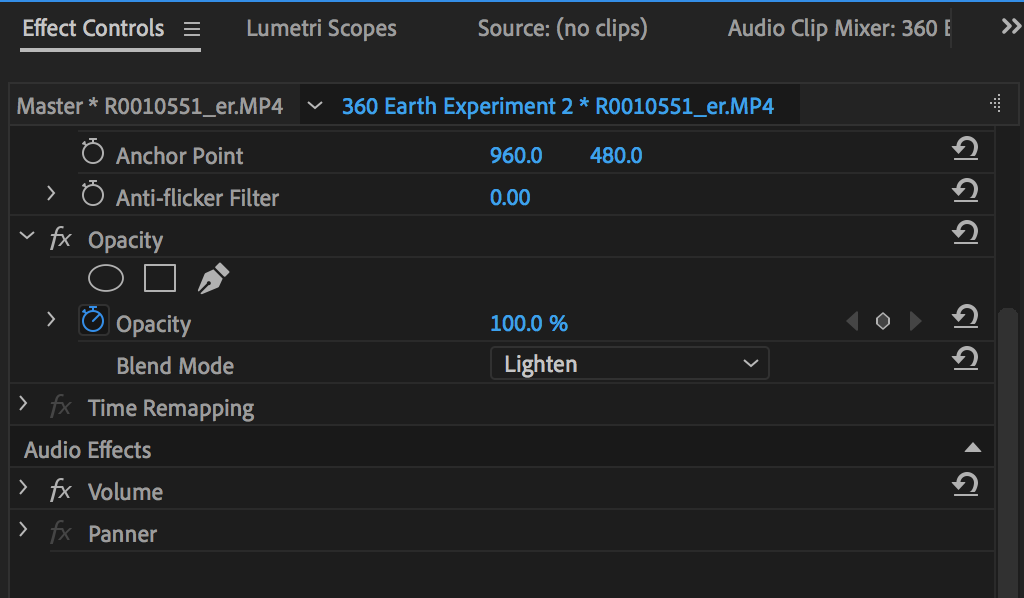Reset the Anti-flicker Filter parameter
1024x598 pixels.
click(x=965, y=192)
